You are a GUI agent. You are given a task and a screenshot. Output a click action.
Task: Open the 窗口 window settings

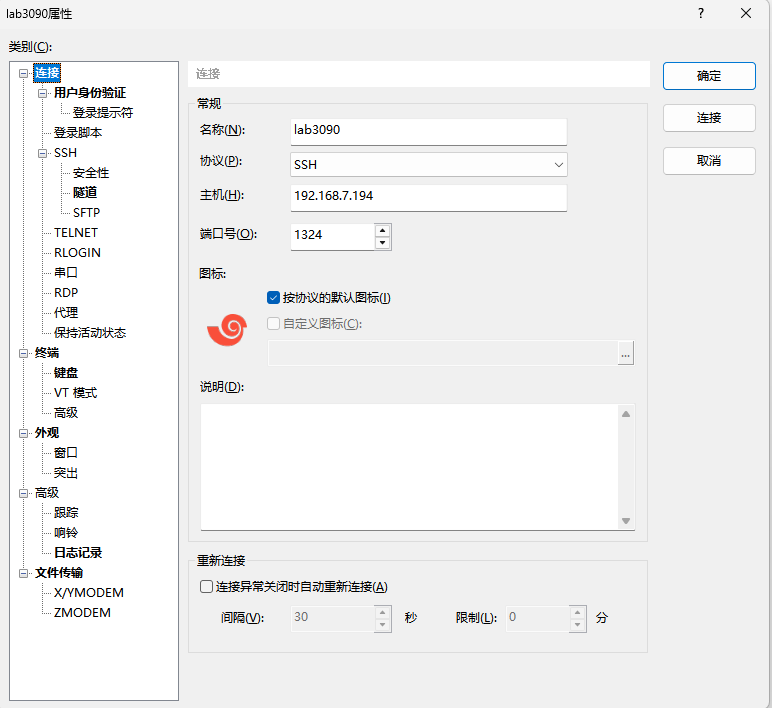click(65, 453)
